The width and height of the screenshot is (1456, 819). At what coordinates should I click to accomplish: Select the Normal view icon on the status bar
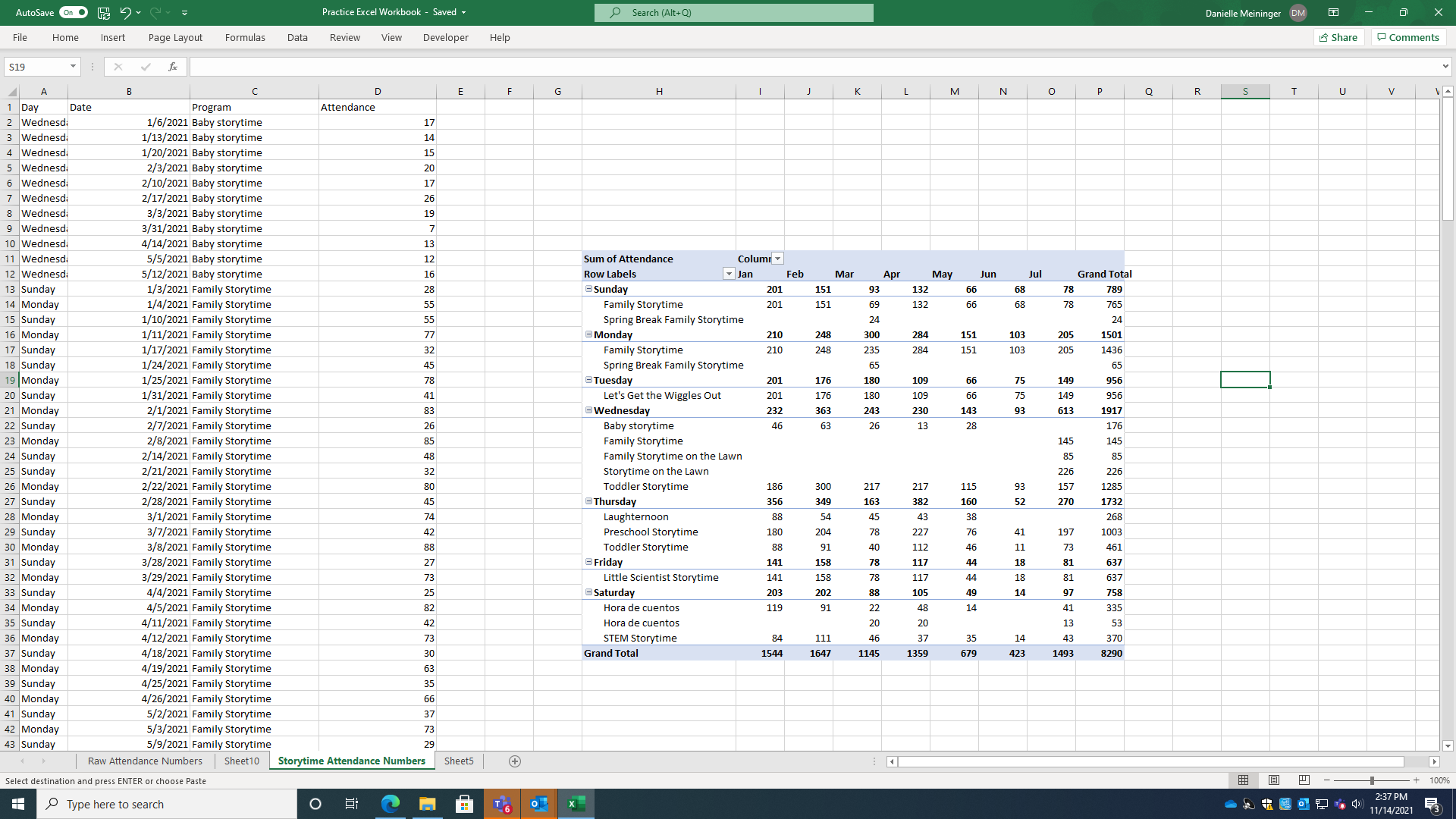coord(1243,780)
